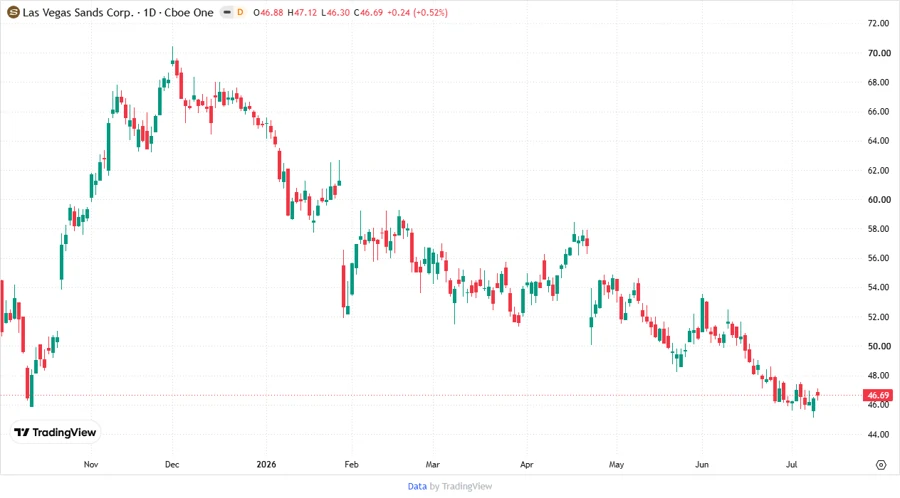Viewport: 900px width, 498px height.
Task: Click the Jun time axis label
Action: click(x=701, y=464)
